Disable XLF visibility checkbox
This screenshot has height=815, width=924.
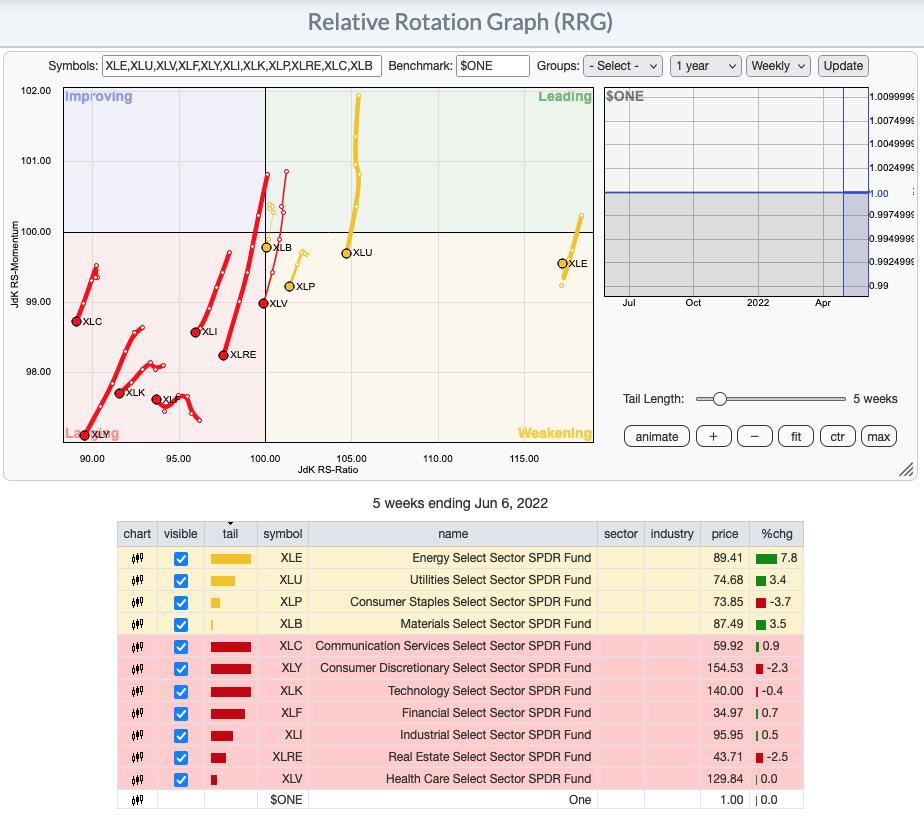[181, 714]
